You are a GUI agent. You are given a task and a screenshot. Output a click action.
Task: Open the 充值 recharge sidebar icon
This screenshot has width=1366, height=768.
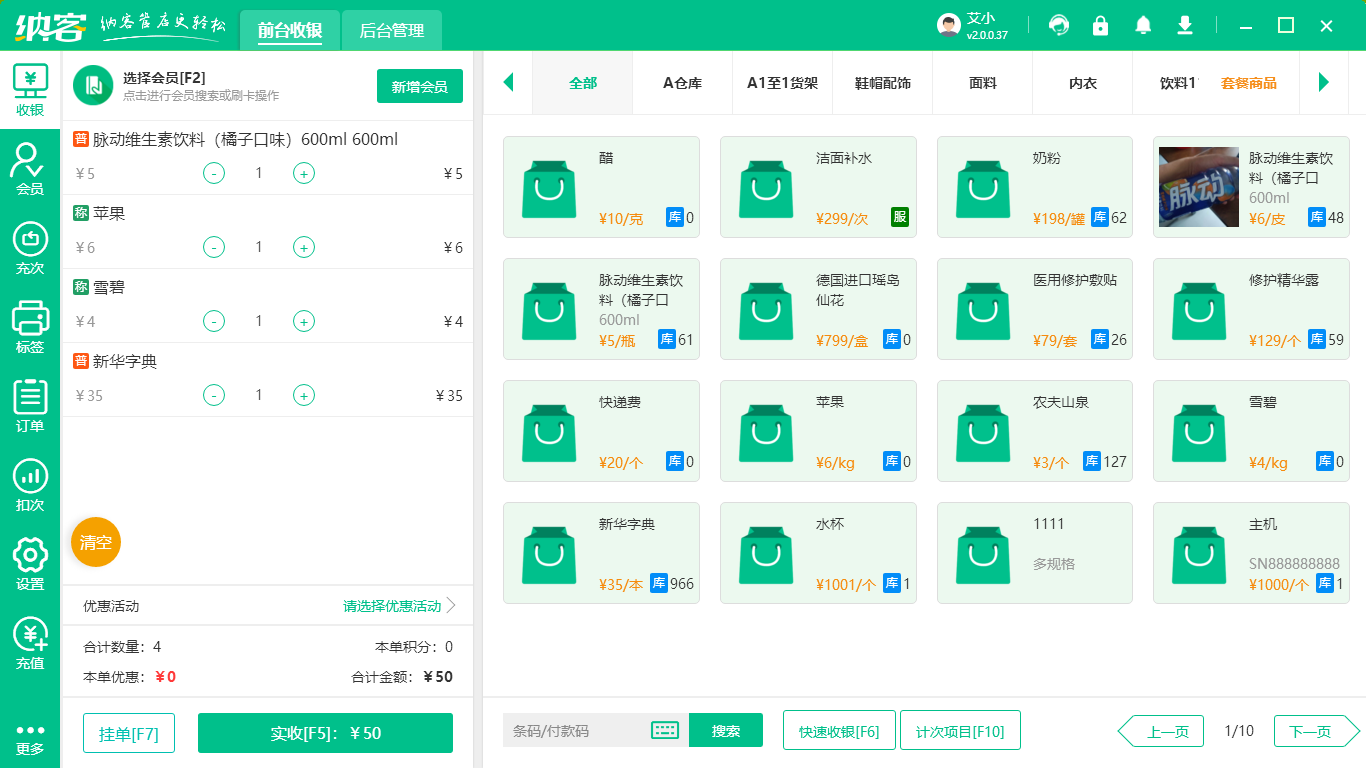[x=30, y=643]
